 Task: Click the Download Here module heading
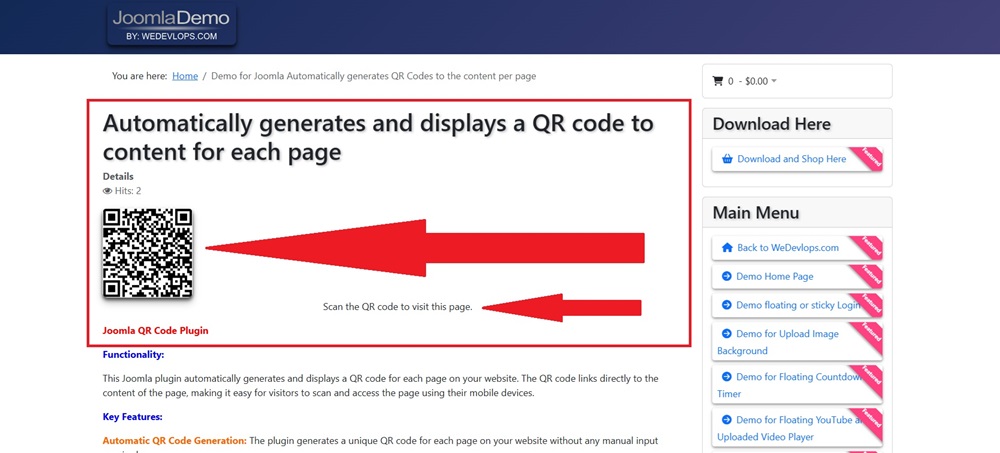click(772, 124)
